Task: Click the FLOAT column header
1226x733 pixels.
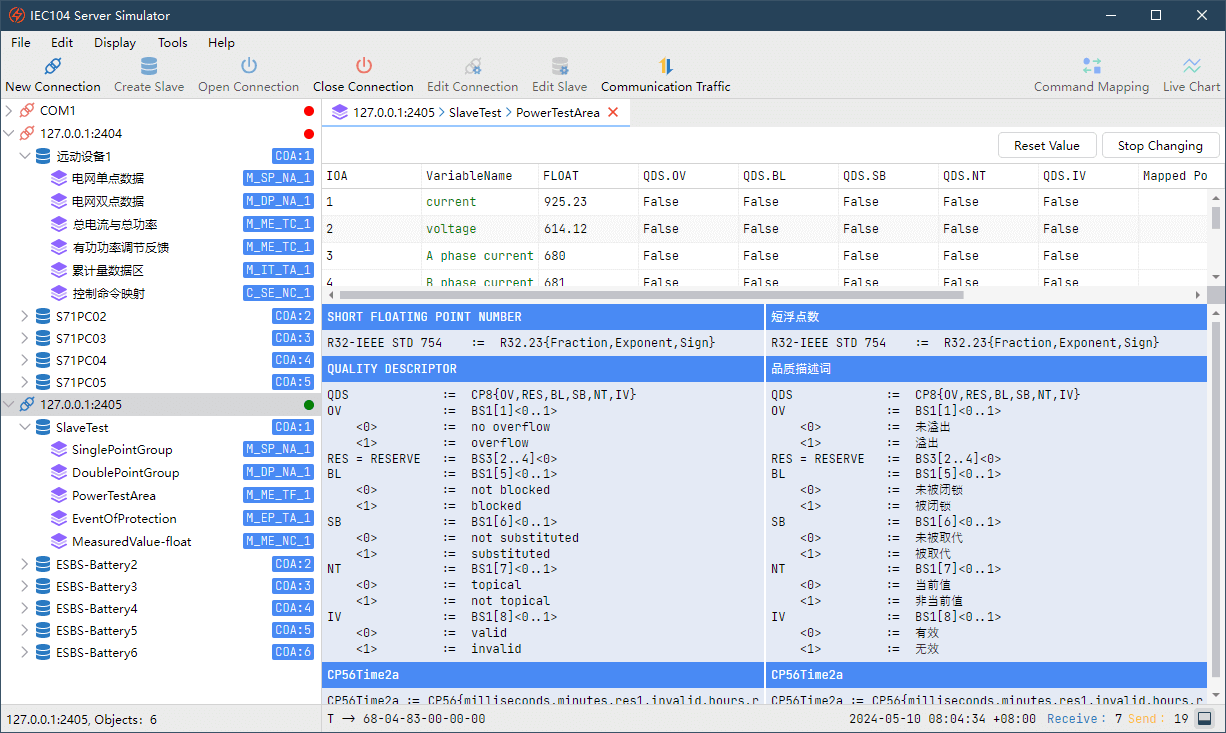Action: tap(588, 176)
